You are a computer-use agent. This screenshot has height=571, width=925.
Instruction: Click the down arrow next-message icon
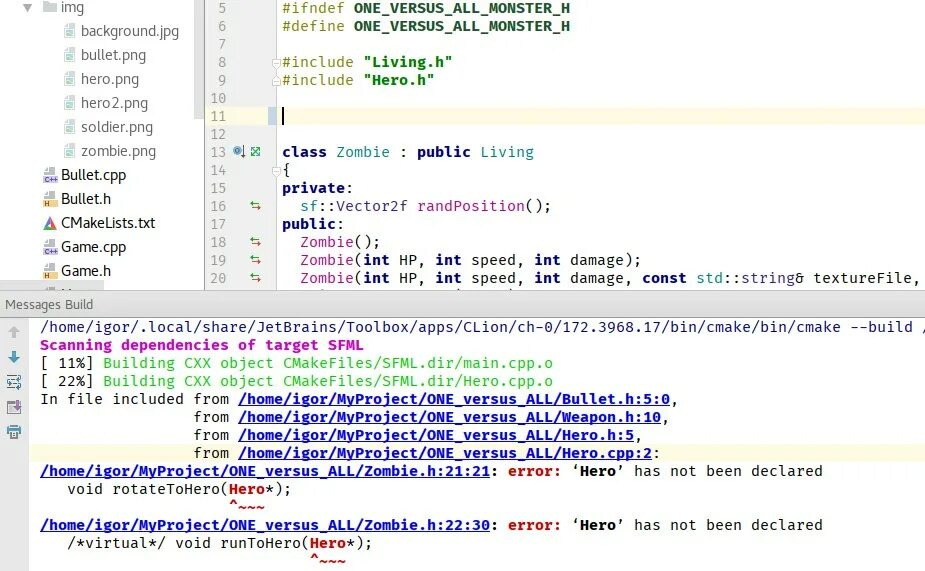14,357
